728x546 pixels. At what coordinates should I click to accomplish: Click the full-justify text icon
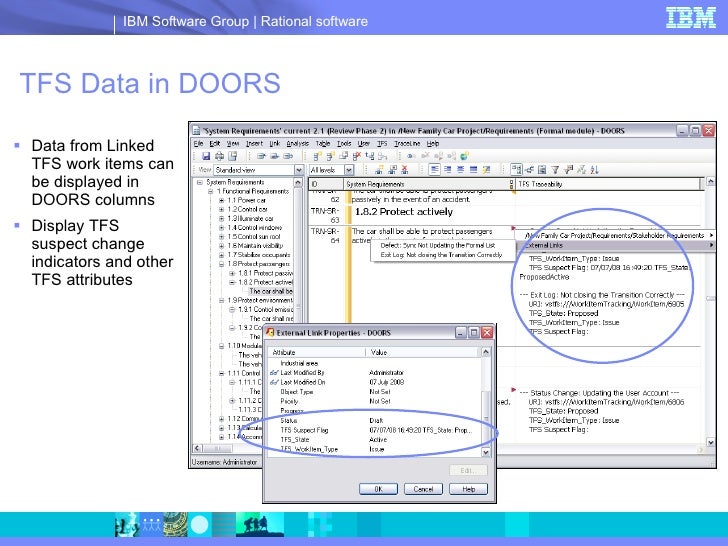pos(473,170)
